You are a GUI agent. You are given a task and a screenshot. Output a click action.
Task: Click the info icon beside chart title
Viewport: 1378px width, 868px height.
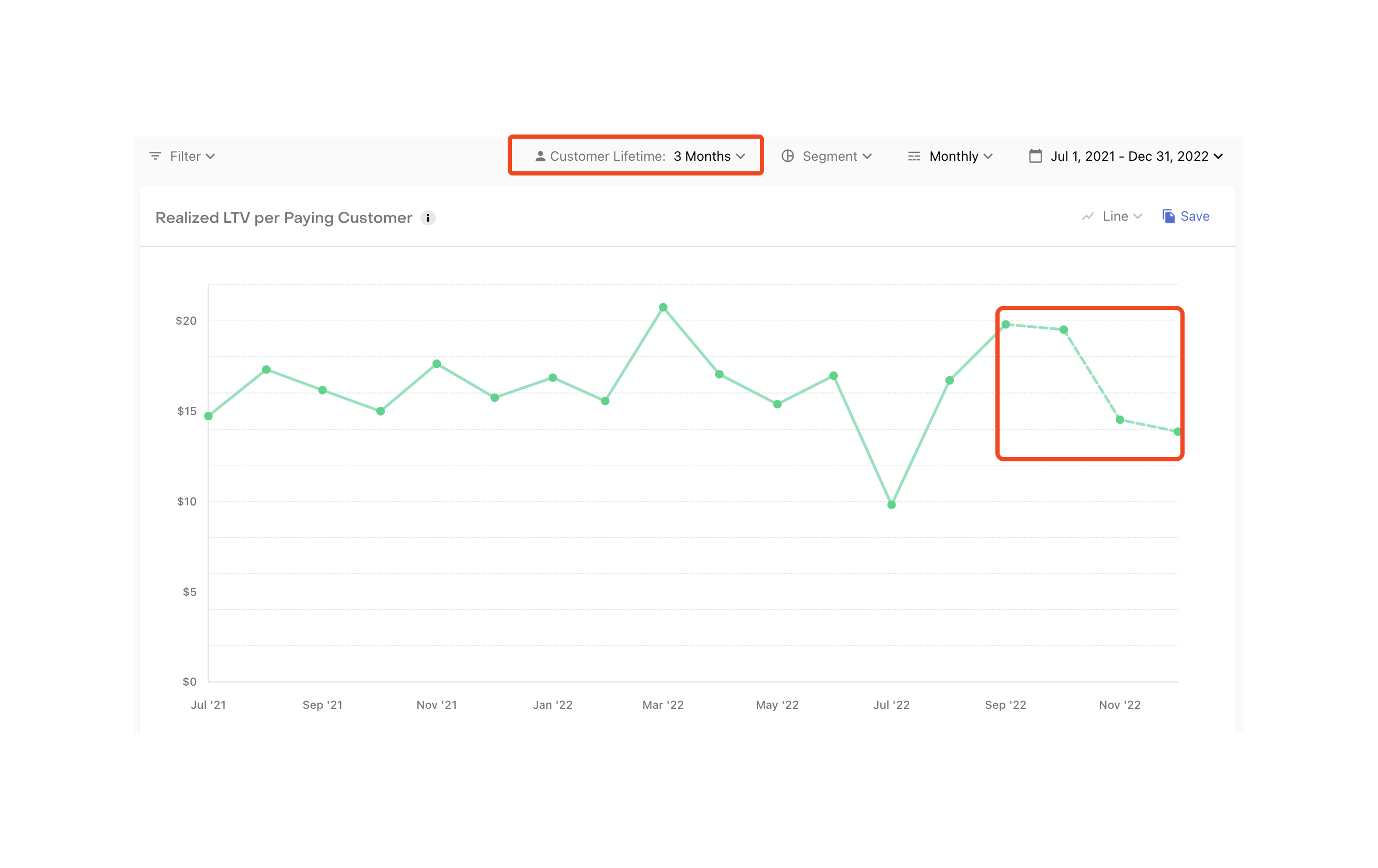(427, 218)
